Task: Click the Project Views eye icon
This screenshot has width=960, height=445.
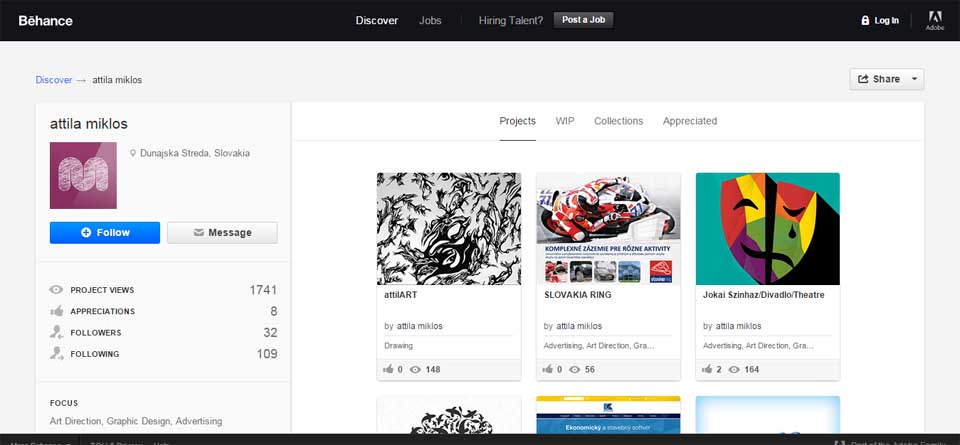Action: 57,290
